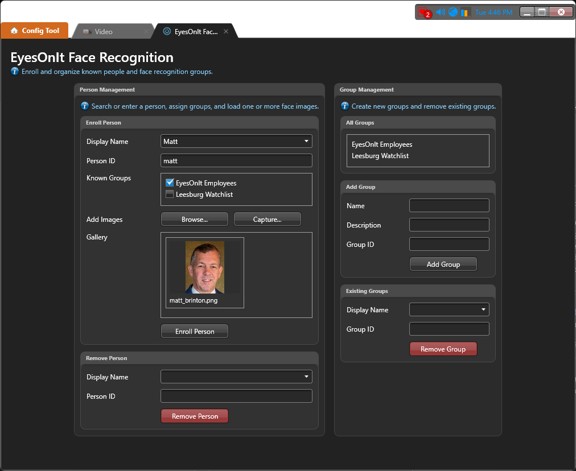This screenshot has height=471, width=576.
Task: Click the red Remove Group button
Action: point(443,349)
